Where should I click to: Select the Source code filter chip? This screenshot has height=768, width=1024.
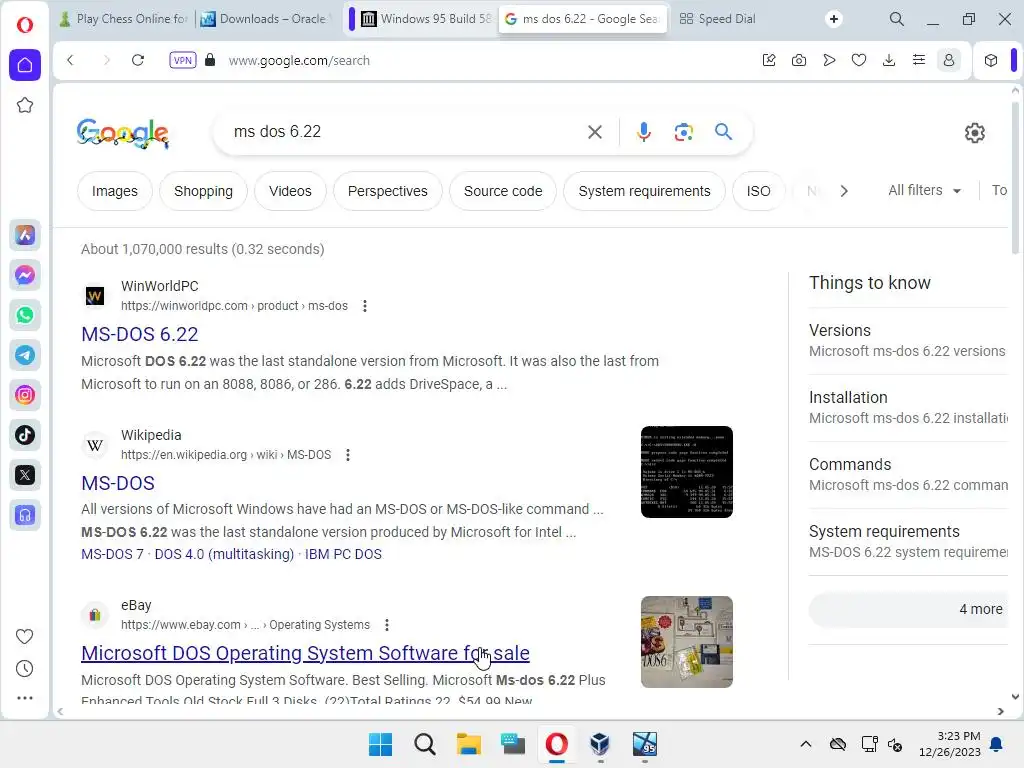[x=503, y=191]
